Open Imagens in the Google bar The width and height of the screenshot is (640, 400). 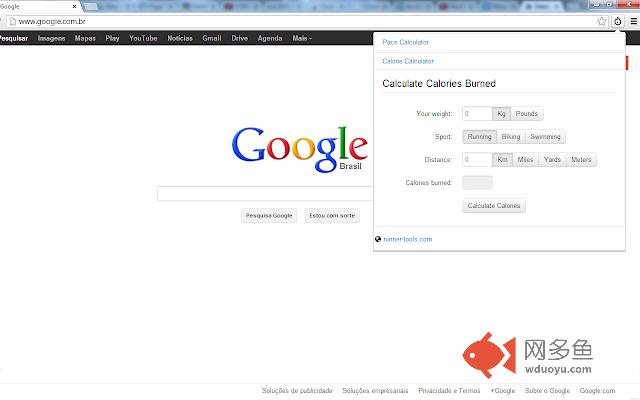(x=51, y=38)
